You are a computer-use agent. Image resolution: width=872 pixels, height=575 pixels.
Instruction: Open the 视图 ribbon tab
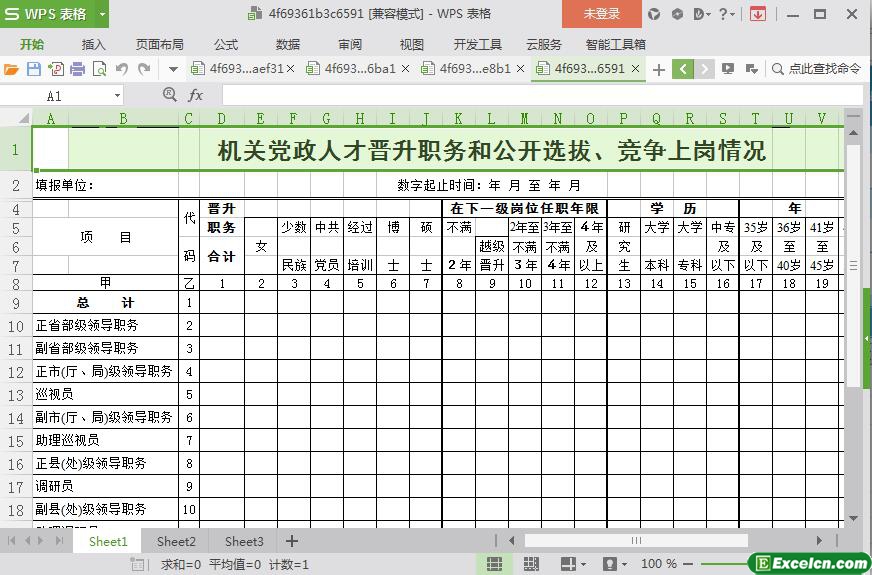tap(412, 44)
